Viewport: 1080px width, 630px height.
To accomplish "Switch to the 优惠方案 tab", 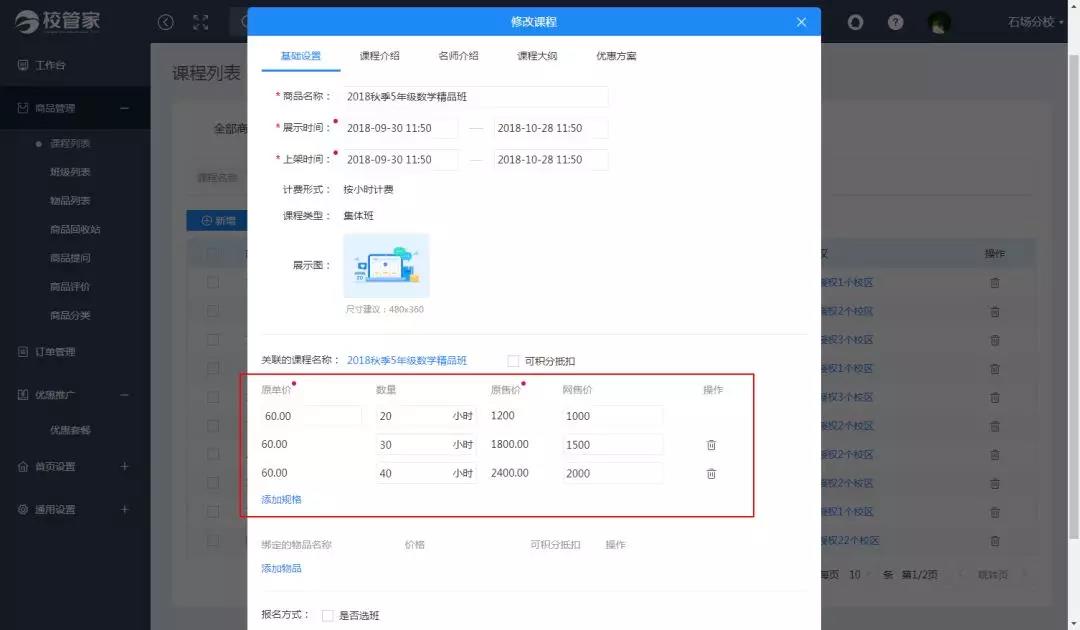I will (x=616, y=56).
